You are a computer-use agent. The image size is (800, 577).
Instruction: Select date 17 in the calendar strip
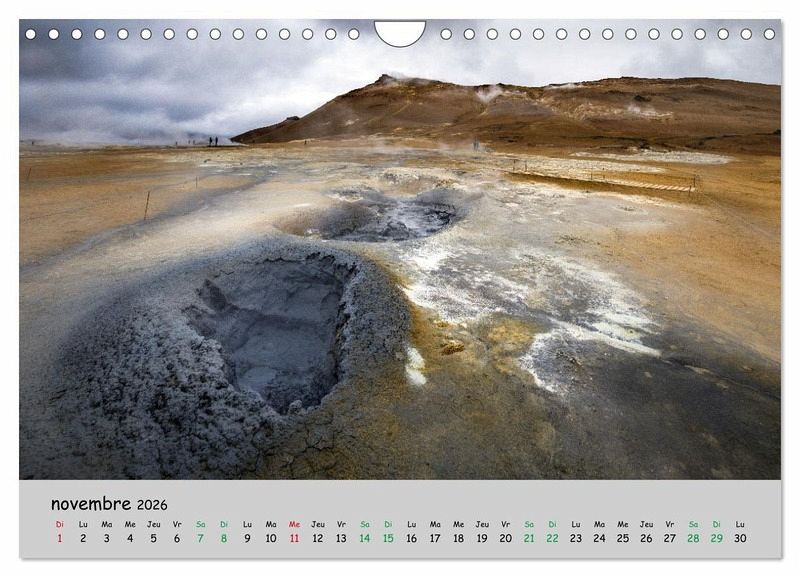coord(435,538)
